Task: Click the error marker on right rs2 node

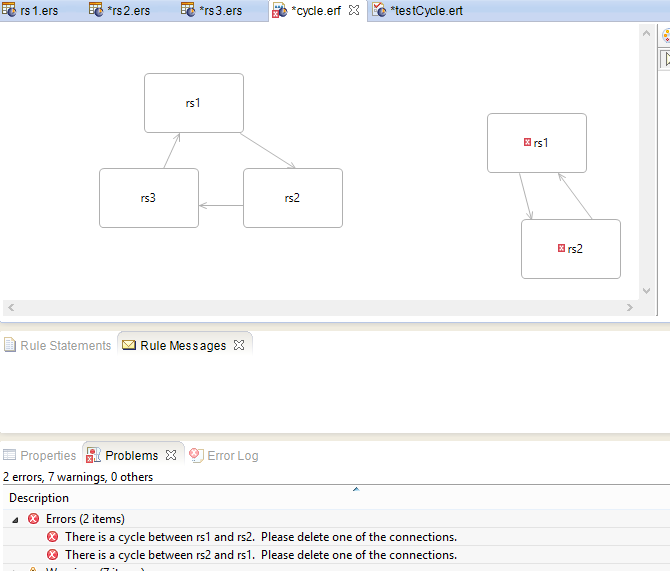Action: point(561,248)
